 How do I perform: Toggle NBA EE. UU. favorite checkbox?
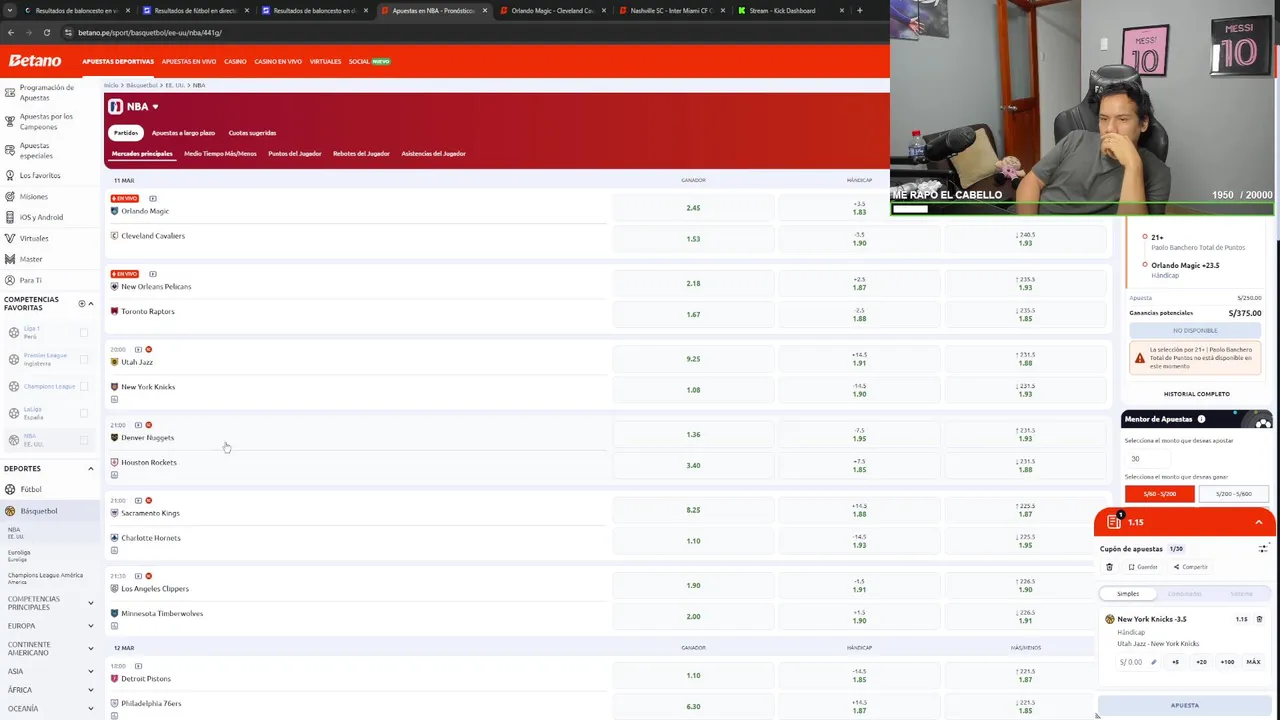click(x=83, y=440)
